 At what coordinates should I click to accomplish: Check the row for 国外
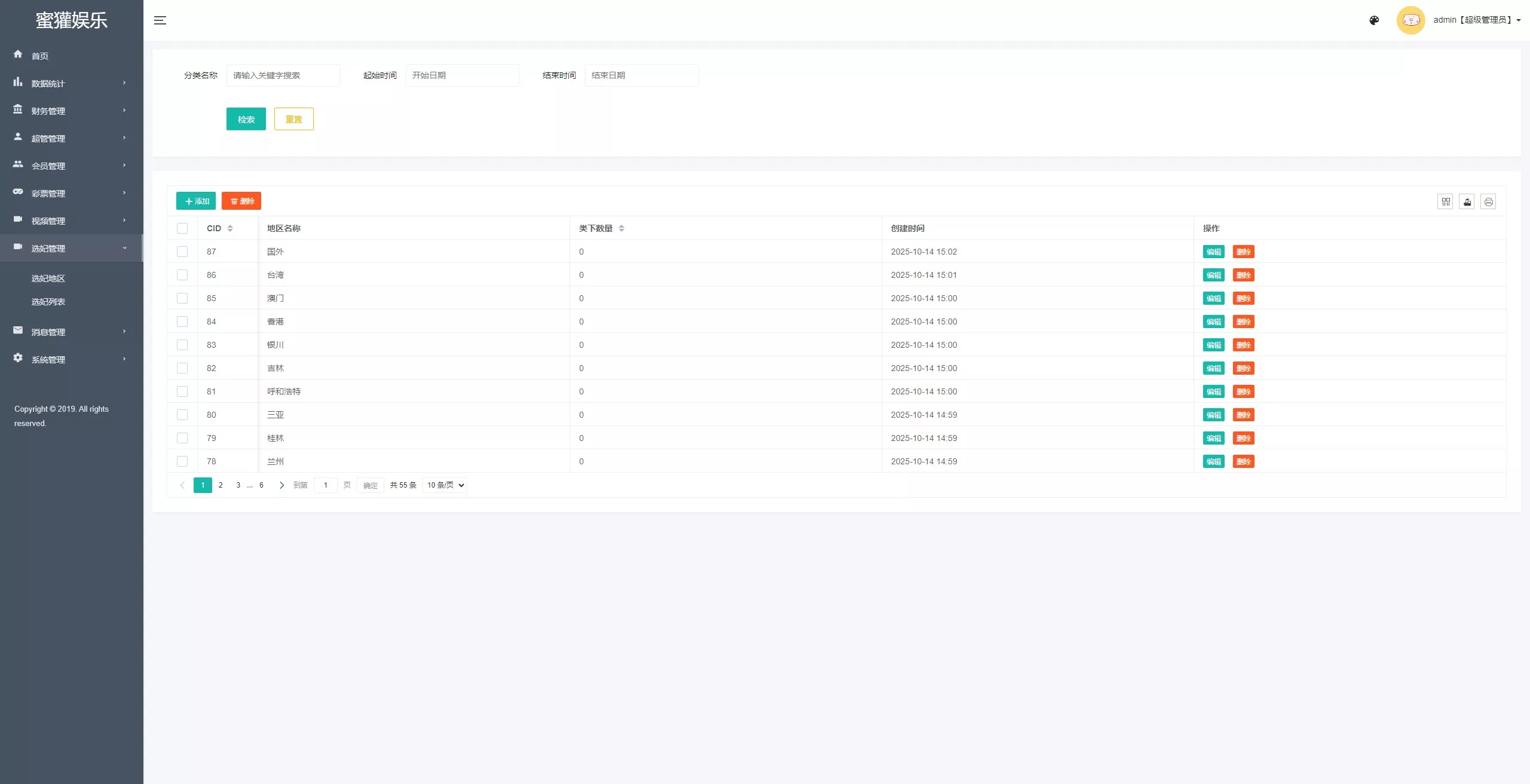pos(182,252)
